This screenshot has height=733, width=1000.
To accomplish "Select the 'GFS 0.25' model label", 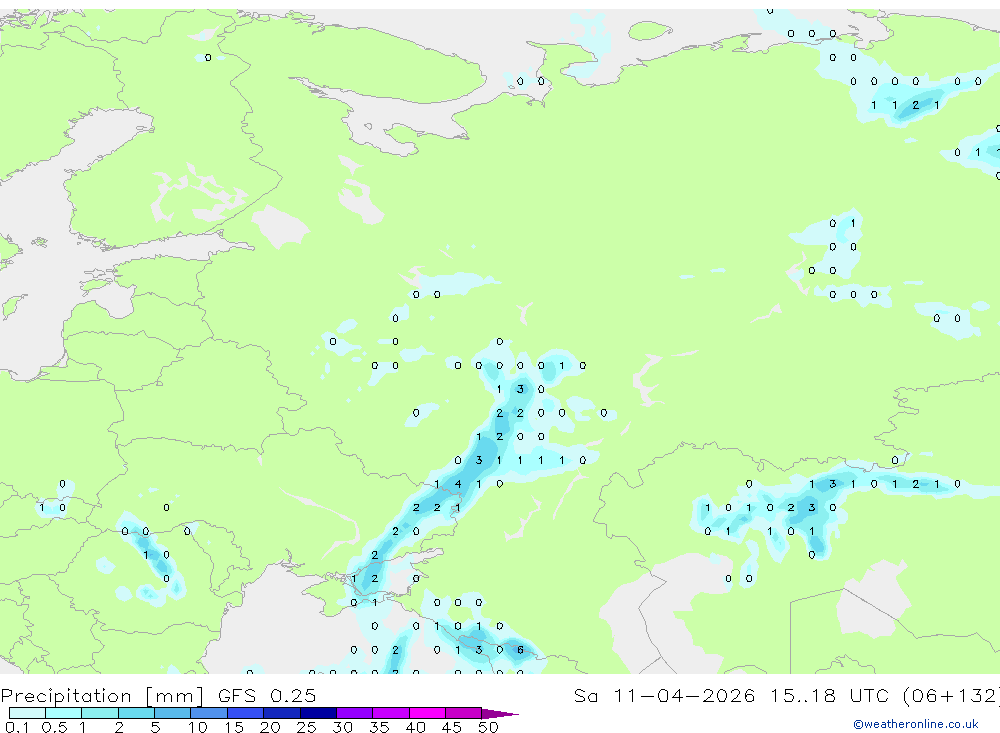I will click(x=267, y=695).
